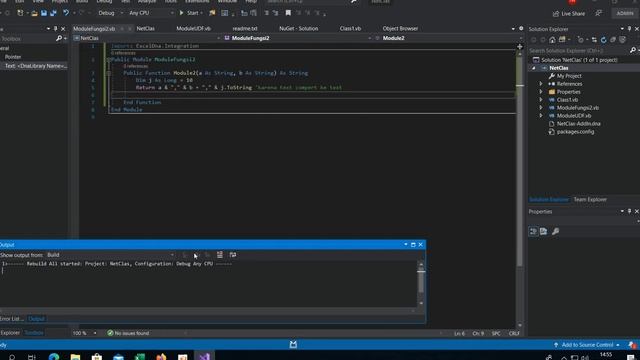Click Clear All icon in Output panel
The width and height of the screenshot is (640, 360).
click(220, 255)
